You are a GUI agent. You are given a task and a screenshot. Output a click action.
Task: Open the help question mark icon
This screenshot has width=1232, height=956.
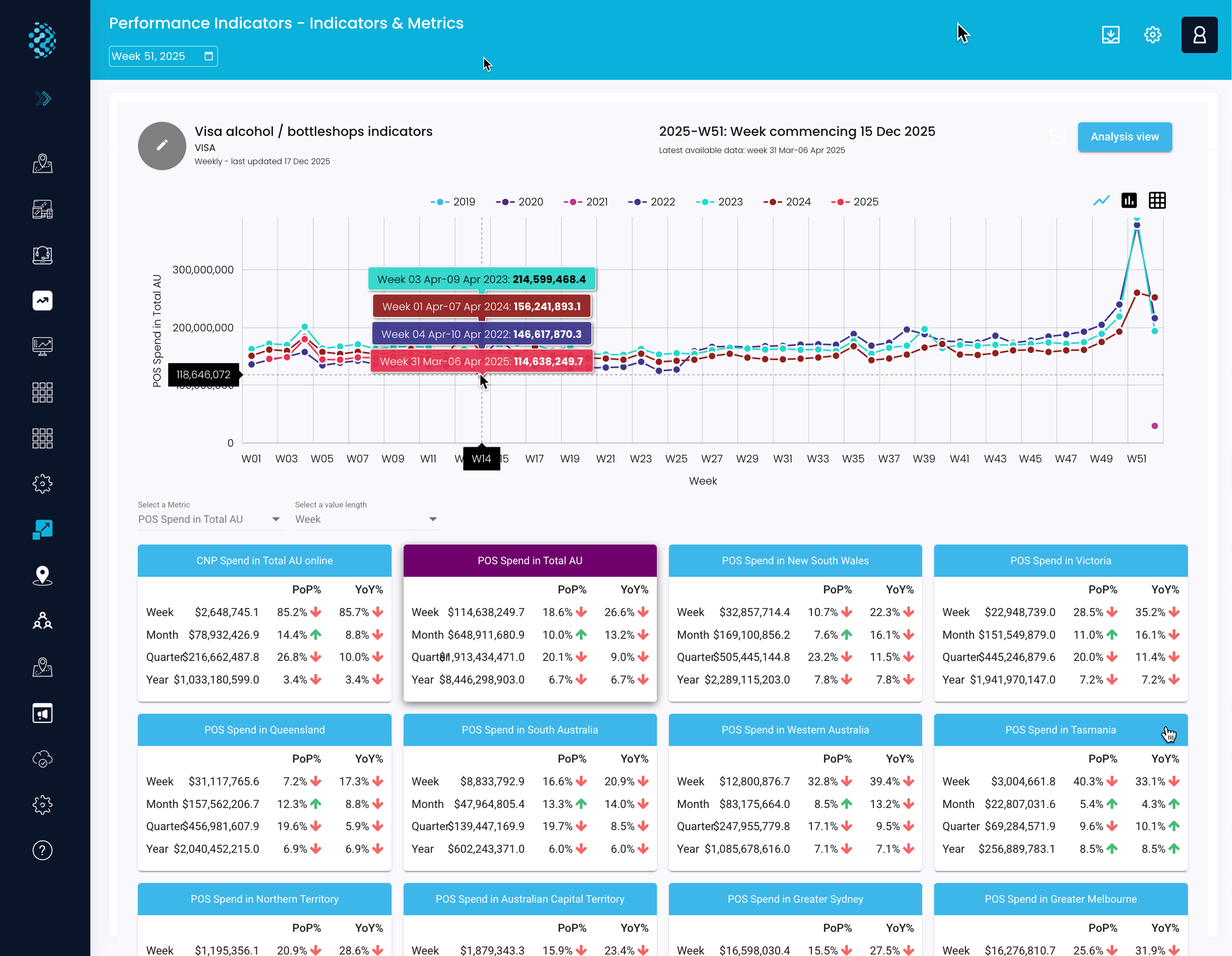pos(42,850)
